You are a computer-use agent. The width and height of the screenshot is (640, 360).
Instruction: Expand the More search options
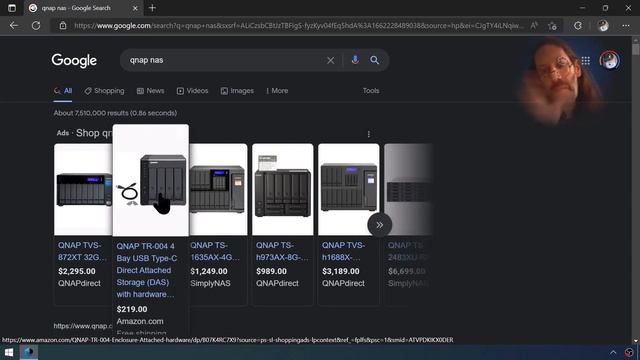277,91
